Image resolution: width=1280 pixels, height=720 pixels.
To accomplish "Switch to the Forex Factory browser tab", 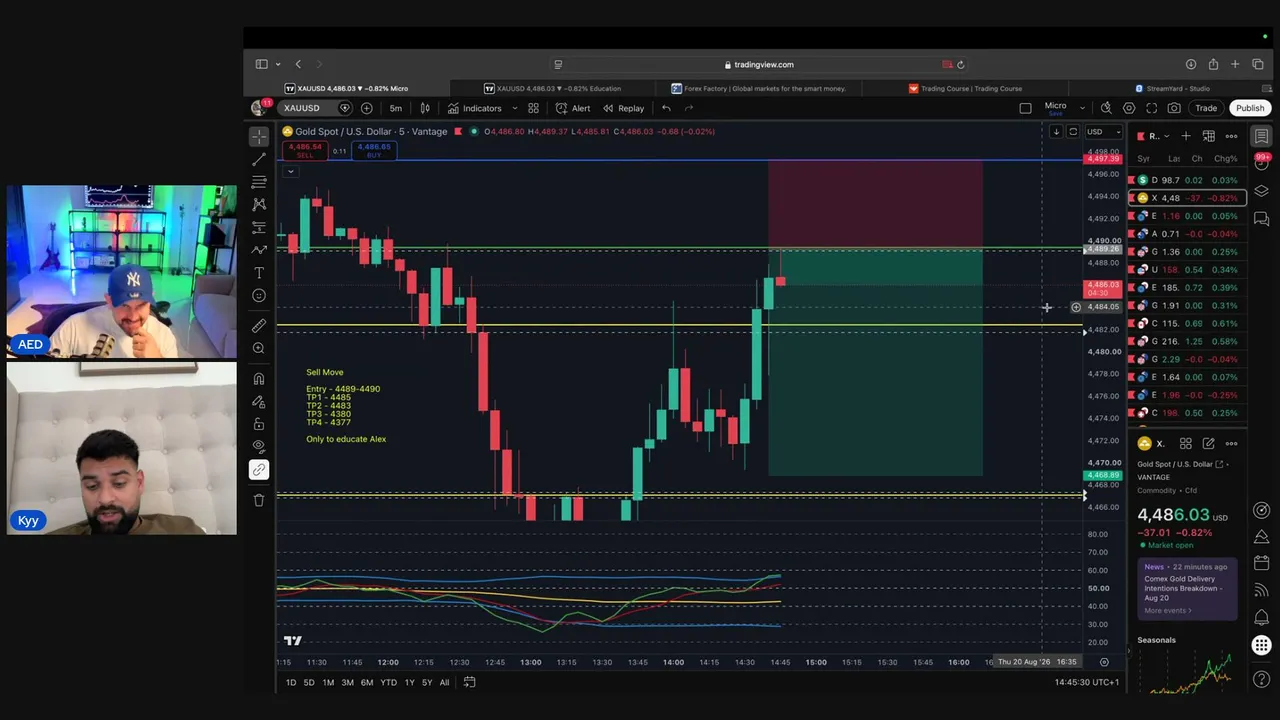I will click(758, 88).
